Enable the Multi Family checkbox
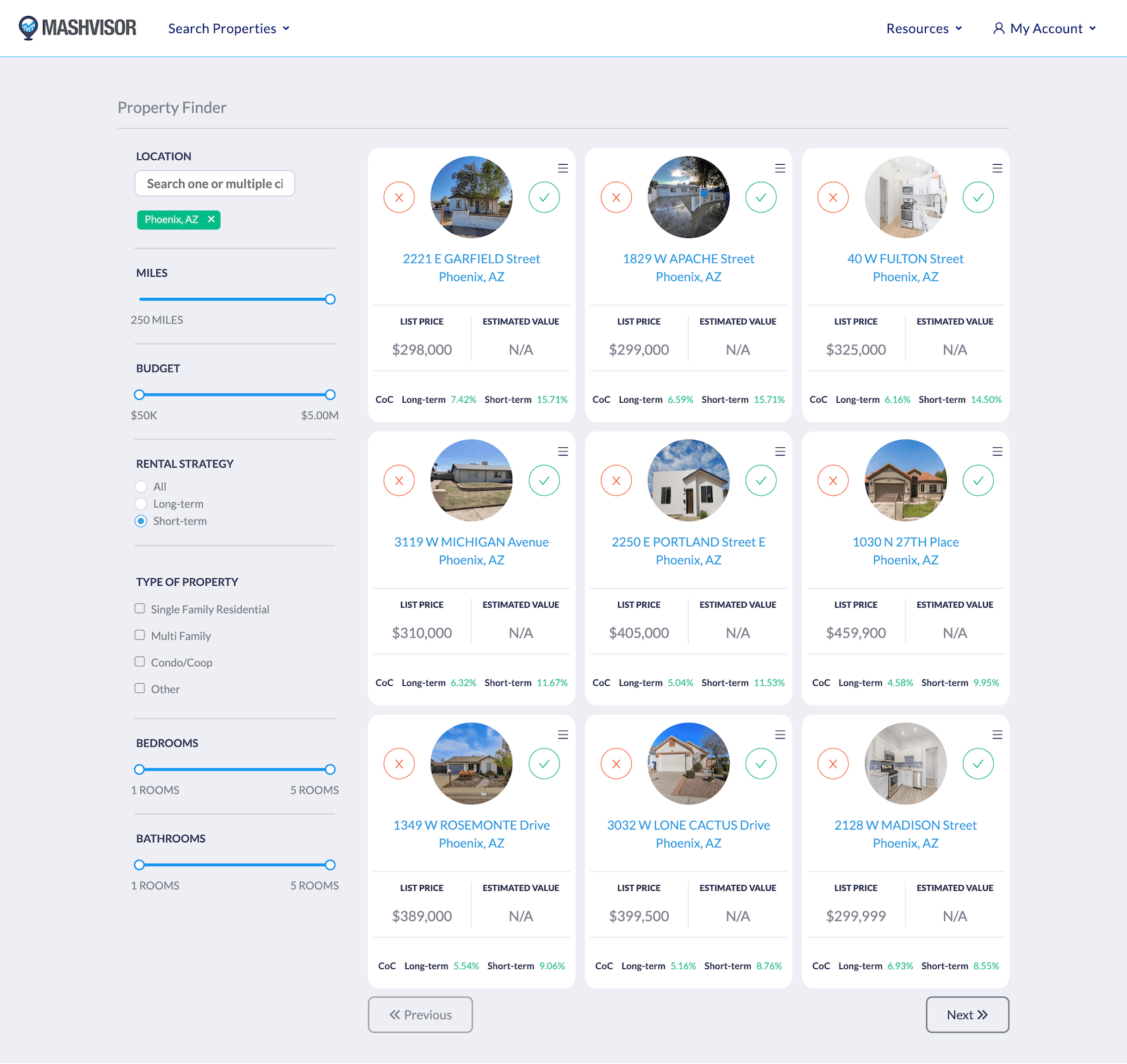This screenshot has width=1127, height=1064. [x=140, y=635]
